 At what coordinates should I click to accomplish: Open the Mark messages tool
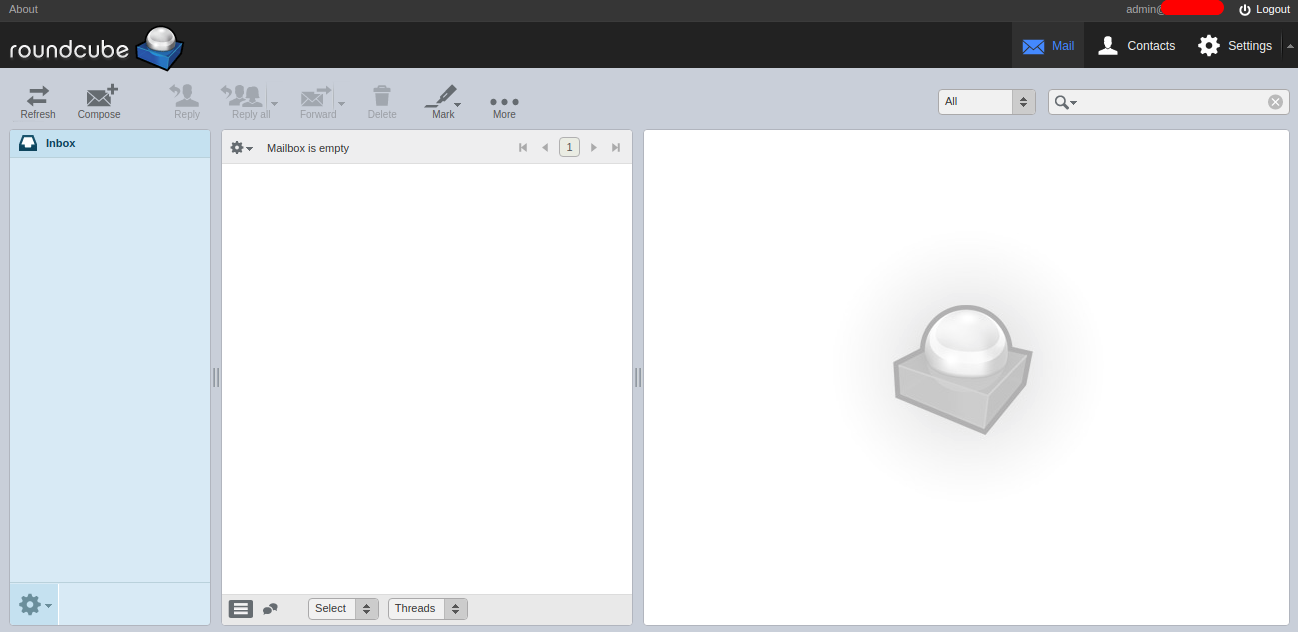click(441, 96)
